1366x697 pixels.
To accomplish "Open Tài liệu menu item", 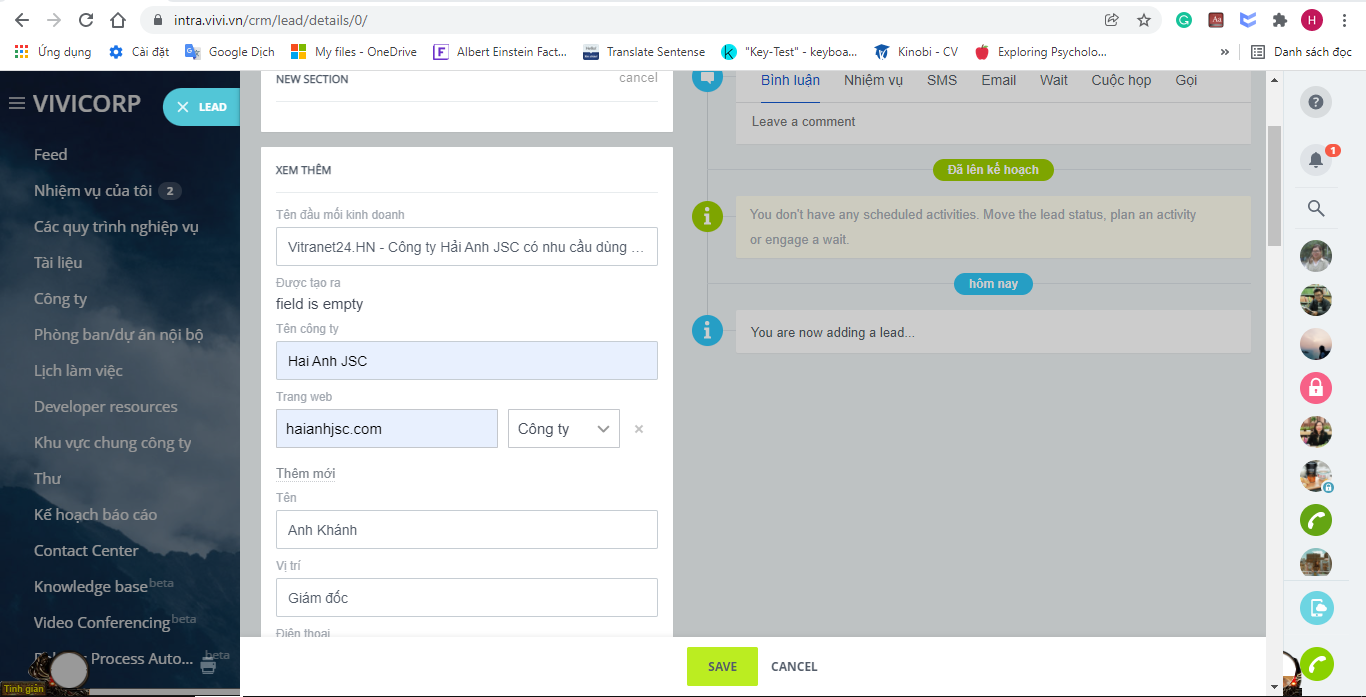I will coord(58,263).
